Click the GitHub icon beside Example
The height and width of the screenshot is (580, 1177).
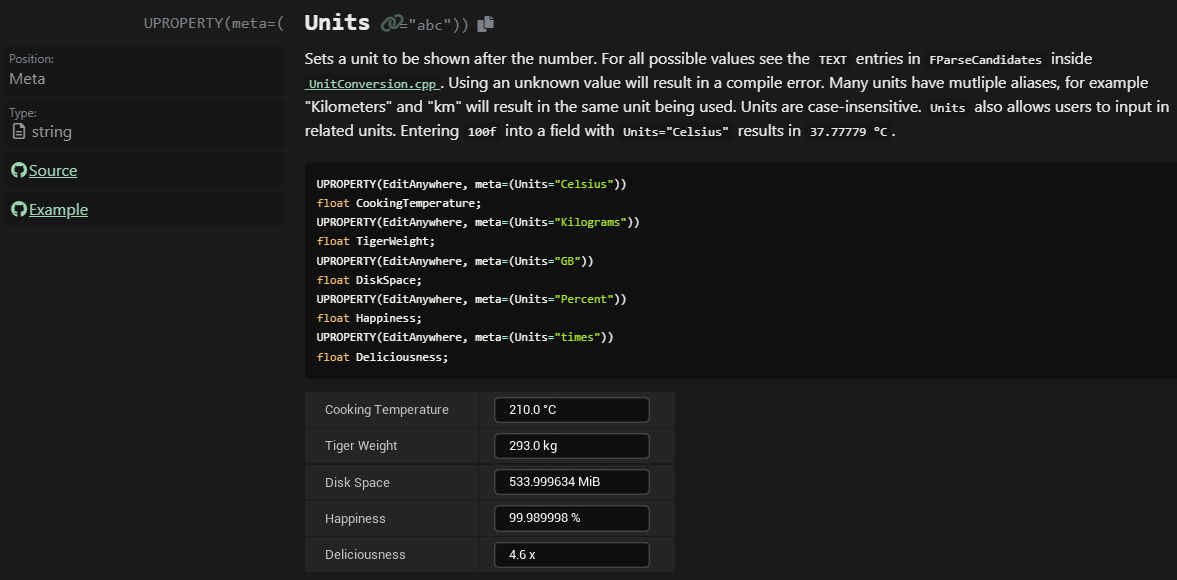coord(19,209)
